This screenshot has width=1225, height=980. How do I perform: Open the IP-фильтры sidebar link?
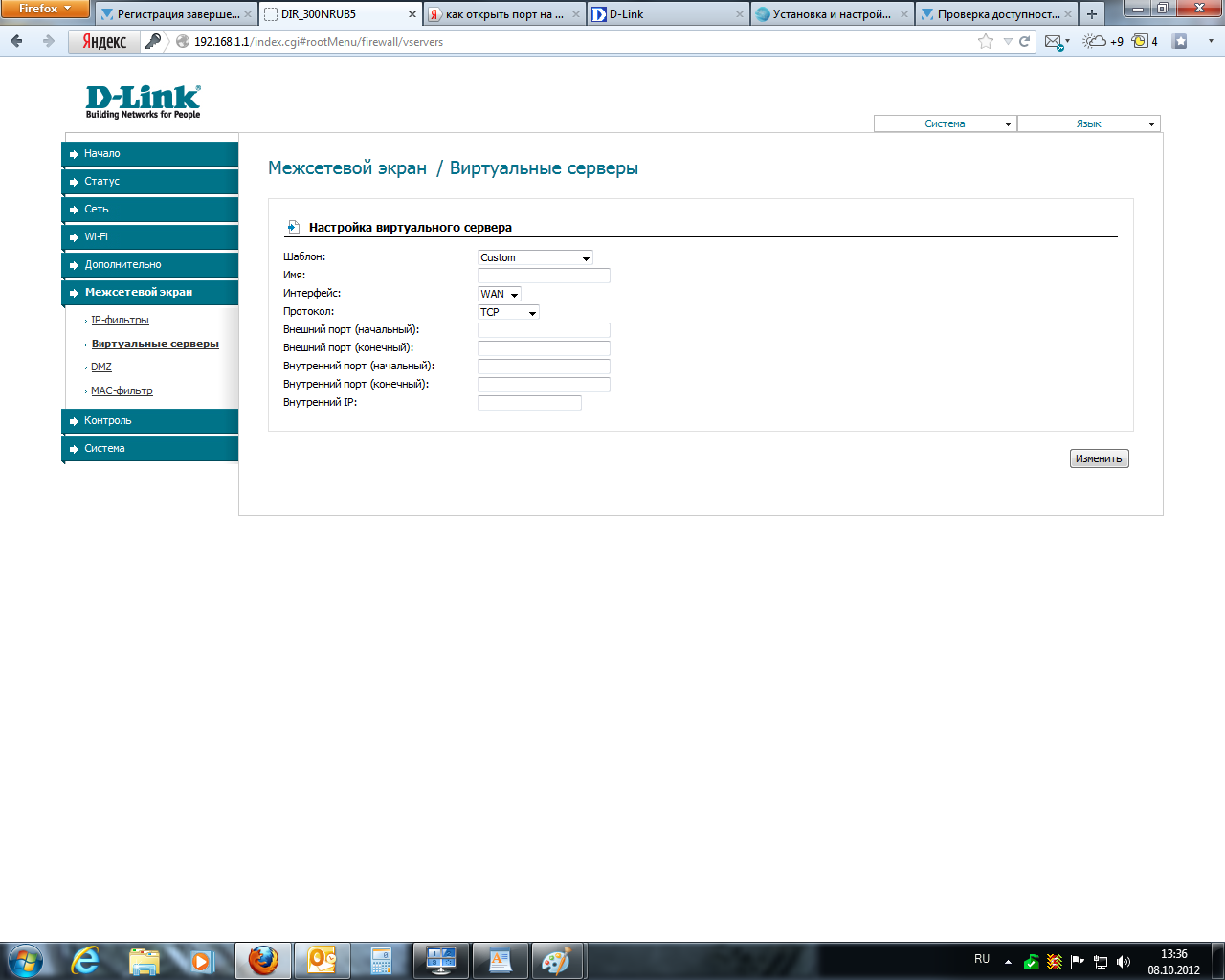point(120,320)
